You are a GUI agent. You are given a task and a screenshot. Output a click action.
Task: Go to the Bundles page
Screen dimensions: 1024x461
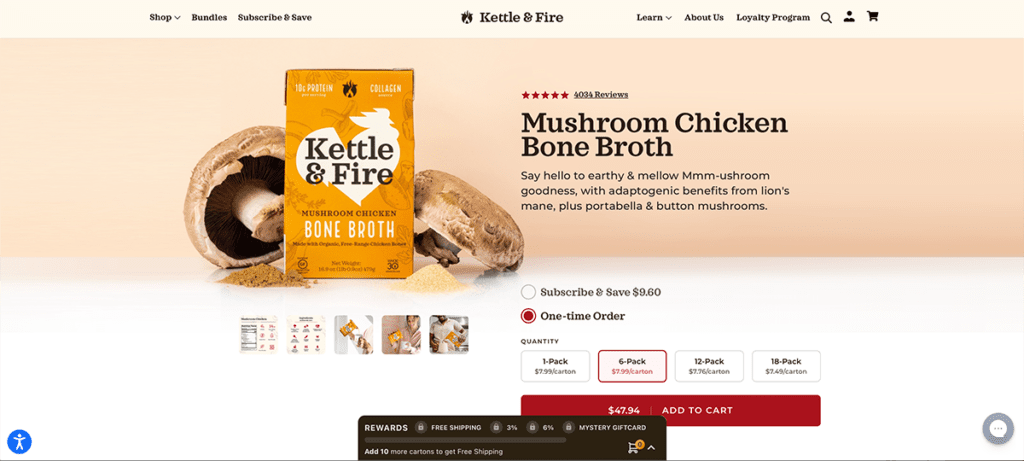209,18
